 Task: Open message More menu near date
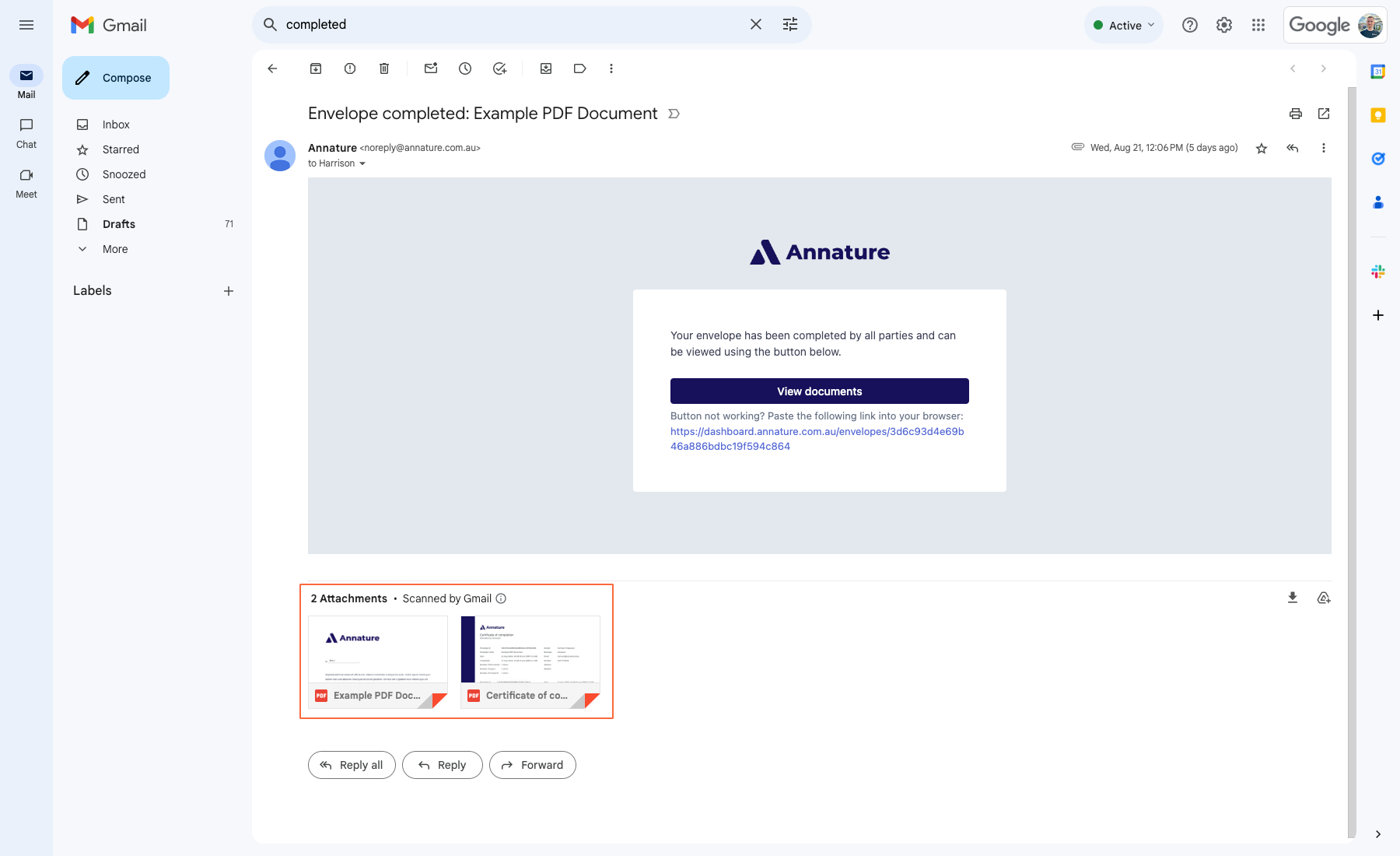pyautogui.click(x=1324, y=148)
